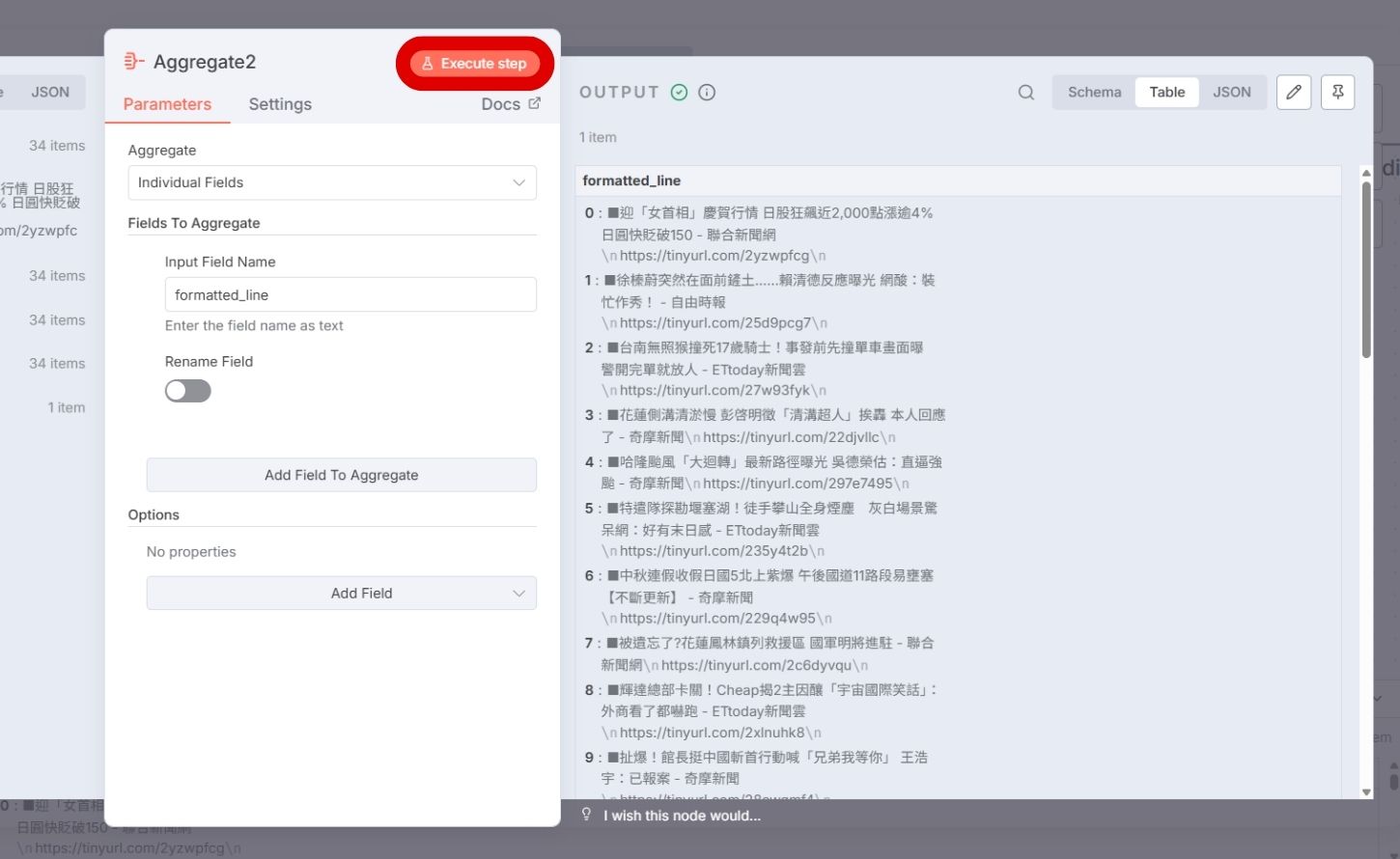Open the Individual Fields aggregate dropdown
Screen dimensions: 1400x859
click(x=332, y=182)
